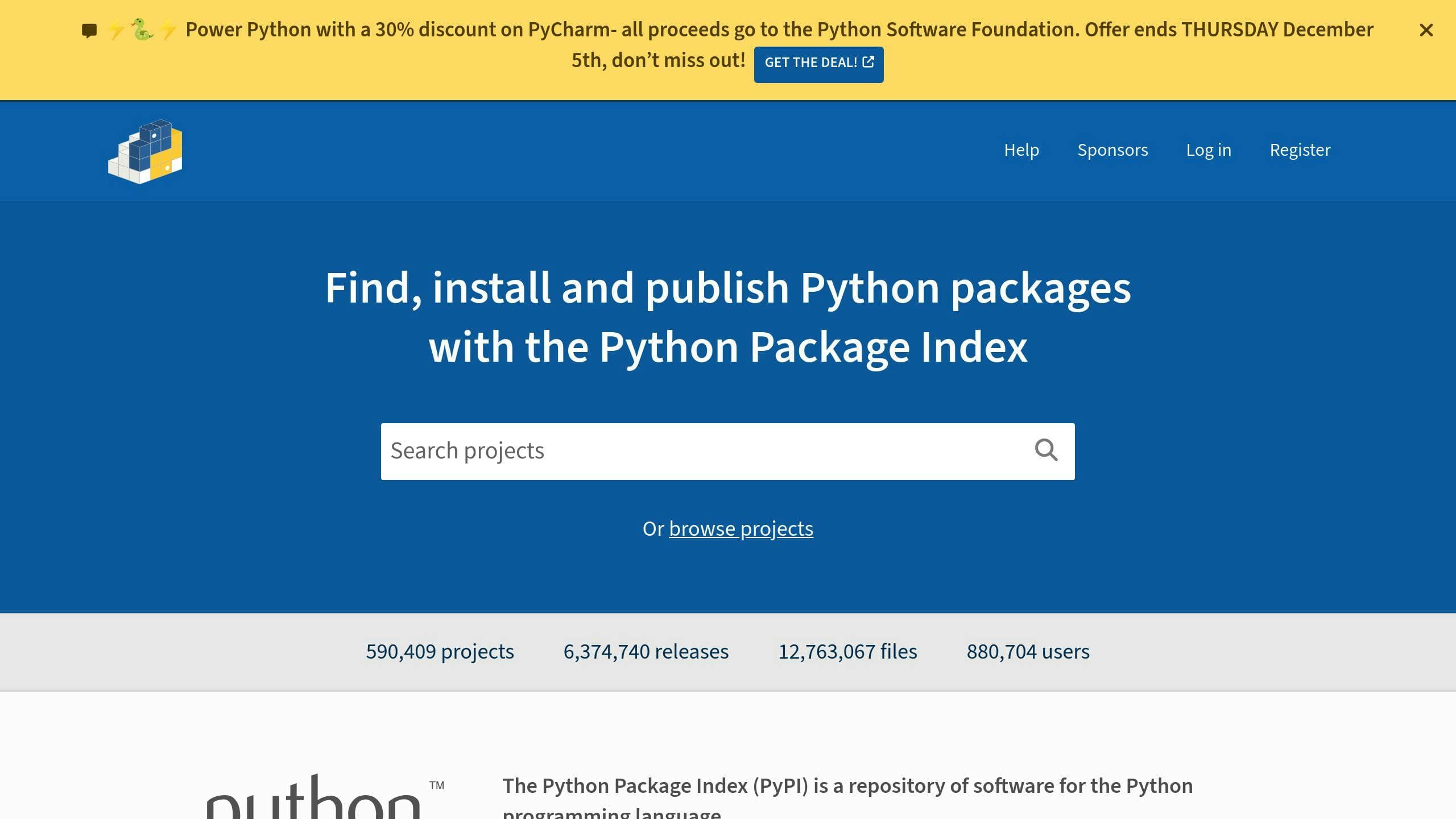Click the 6,374,740 releases statistic

point(646,651)
